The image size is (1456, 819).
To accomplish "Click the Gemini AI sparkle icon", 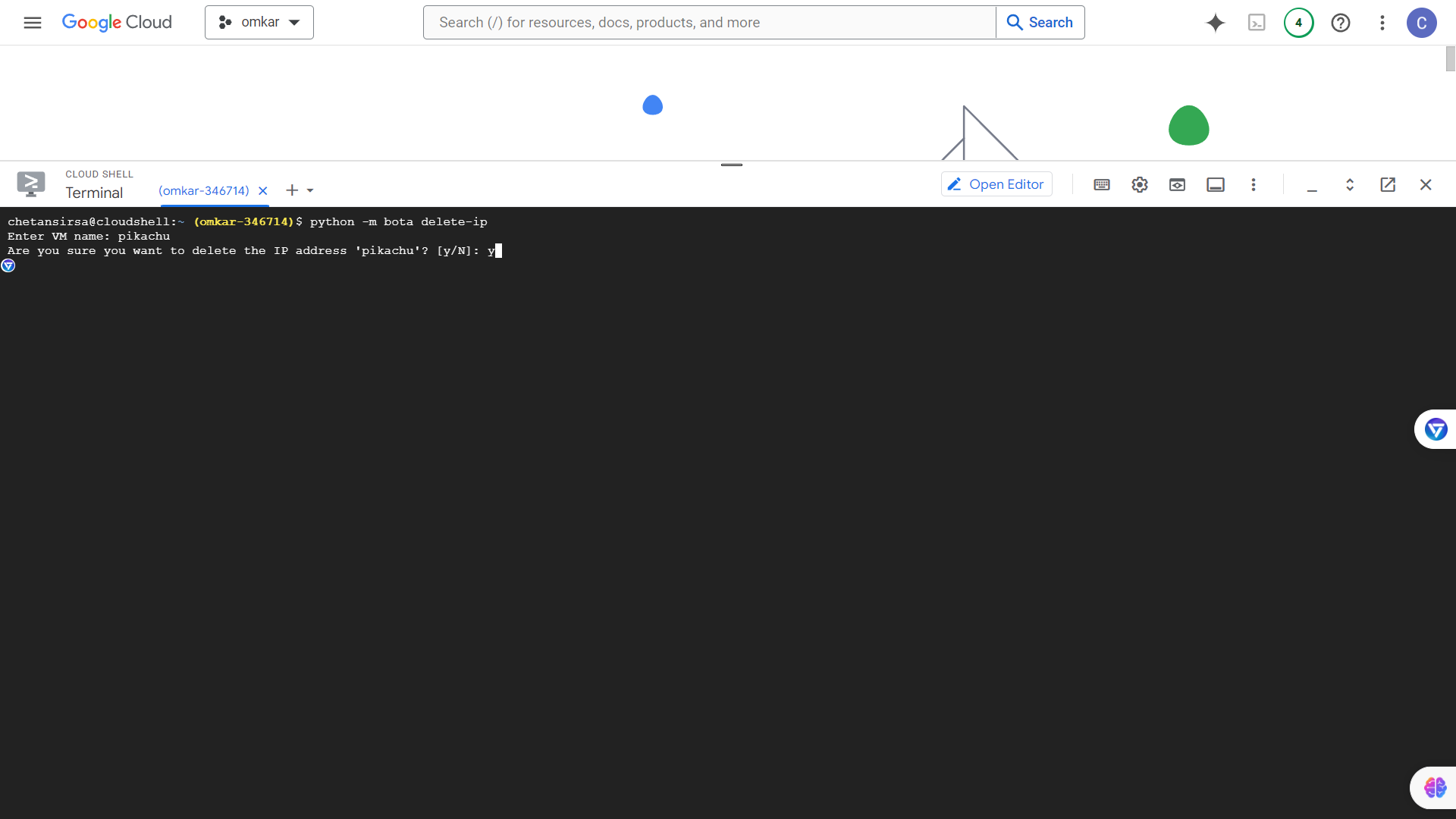I will pos(1216,23).
